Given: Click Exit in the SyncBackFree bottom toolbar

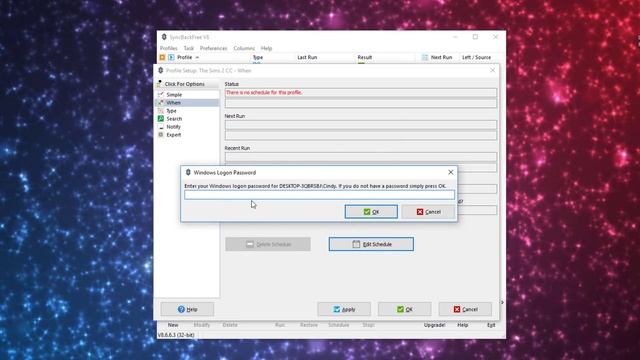Looking at the screenshot, I should pos(491,325).
